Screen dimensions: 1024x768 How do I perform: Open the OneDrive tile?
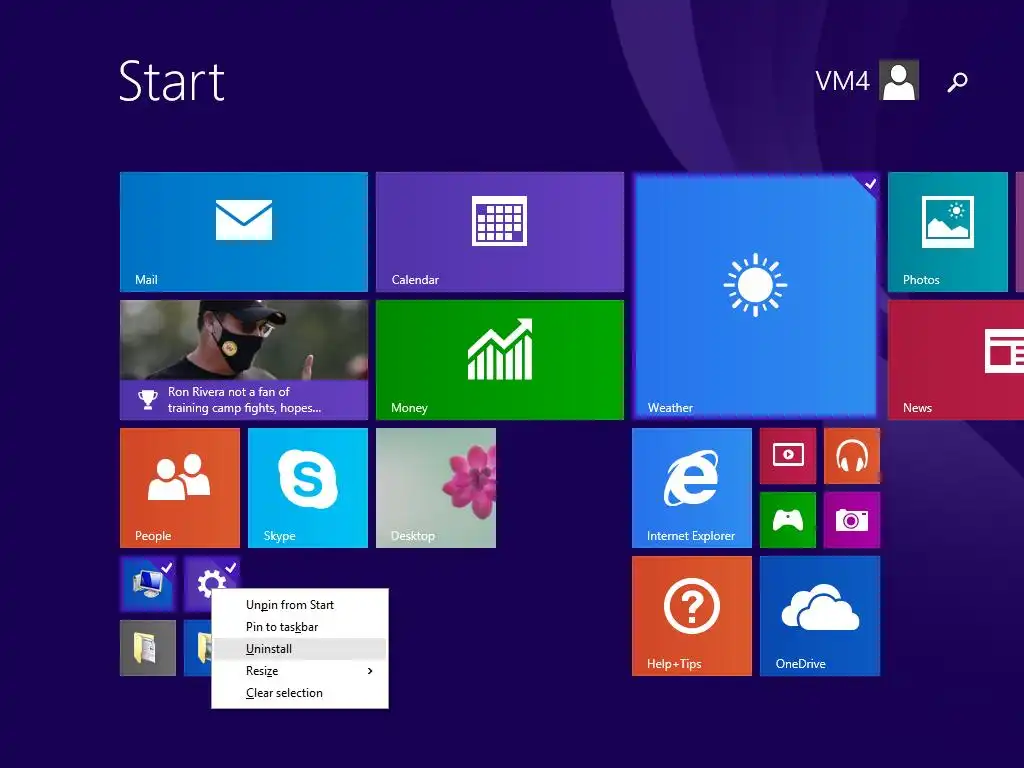pos(820,616)
